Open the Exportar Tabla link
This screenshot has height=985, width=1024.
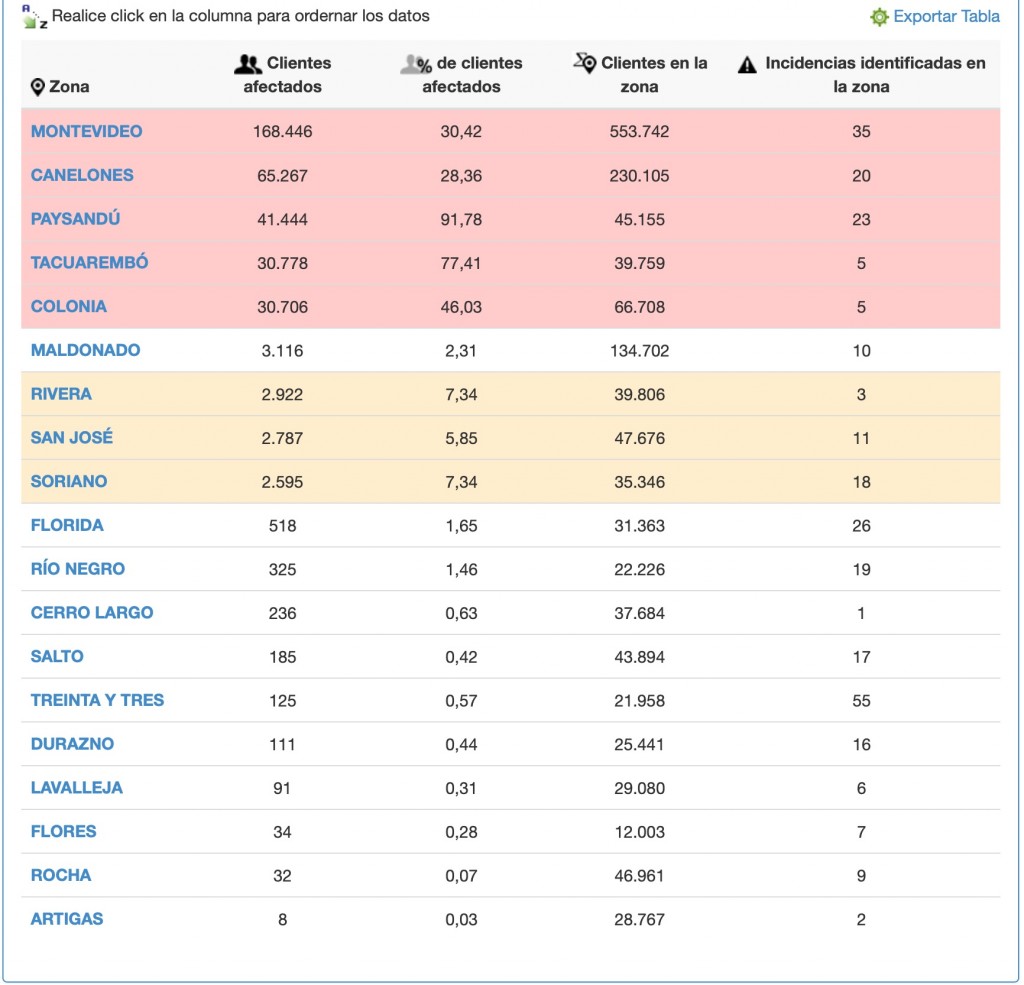(946, 17)
